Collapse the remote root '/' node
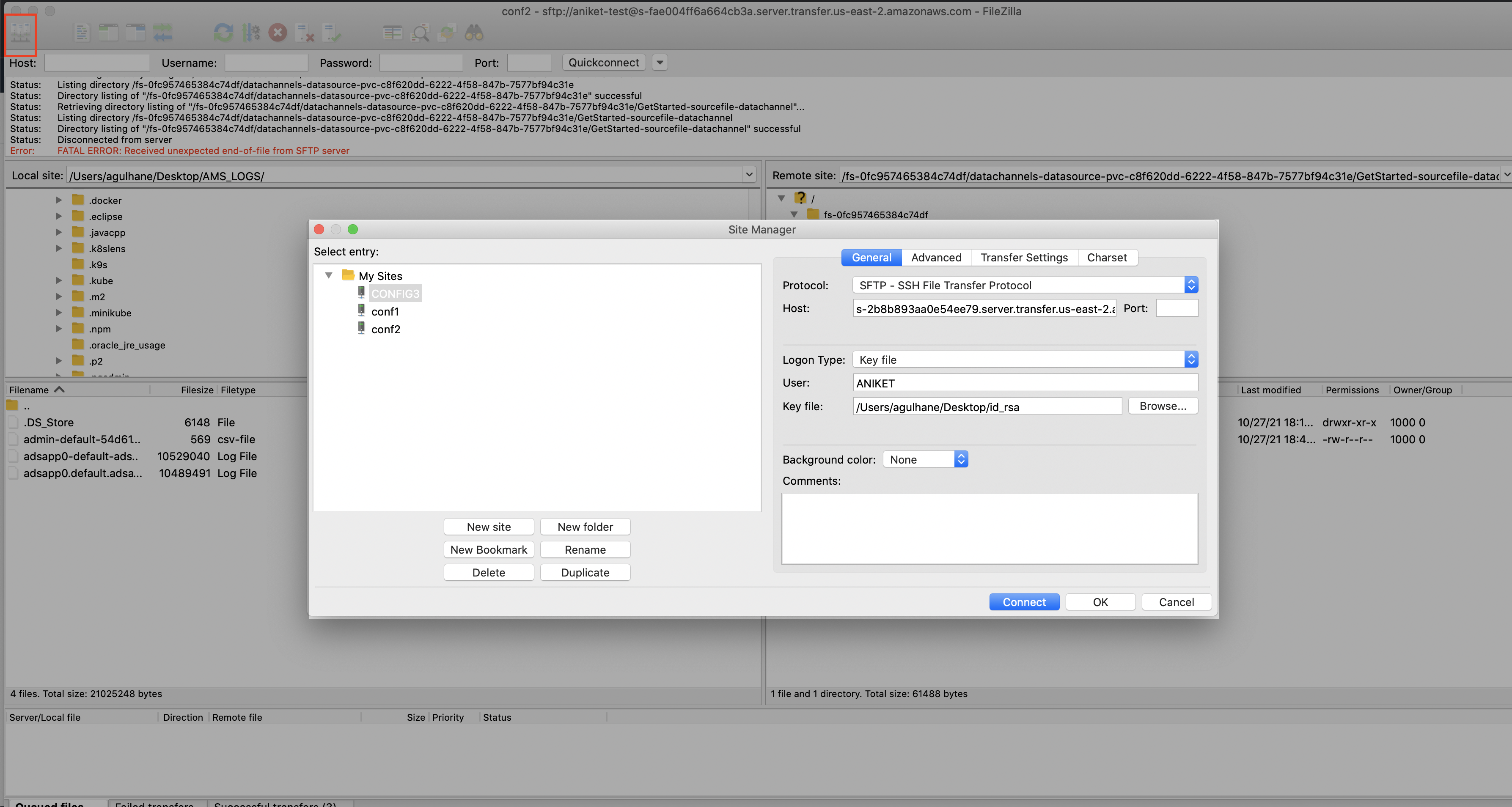The width and height of the screenshot is (1512, 807). pos(781,198)
